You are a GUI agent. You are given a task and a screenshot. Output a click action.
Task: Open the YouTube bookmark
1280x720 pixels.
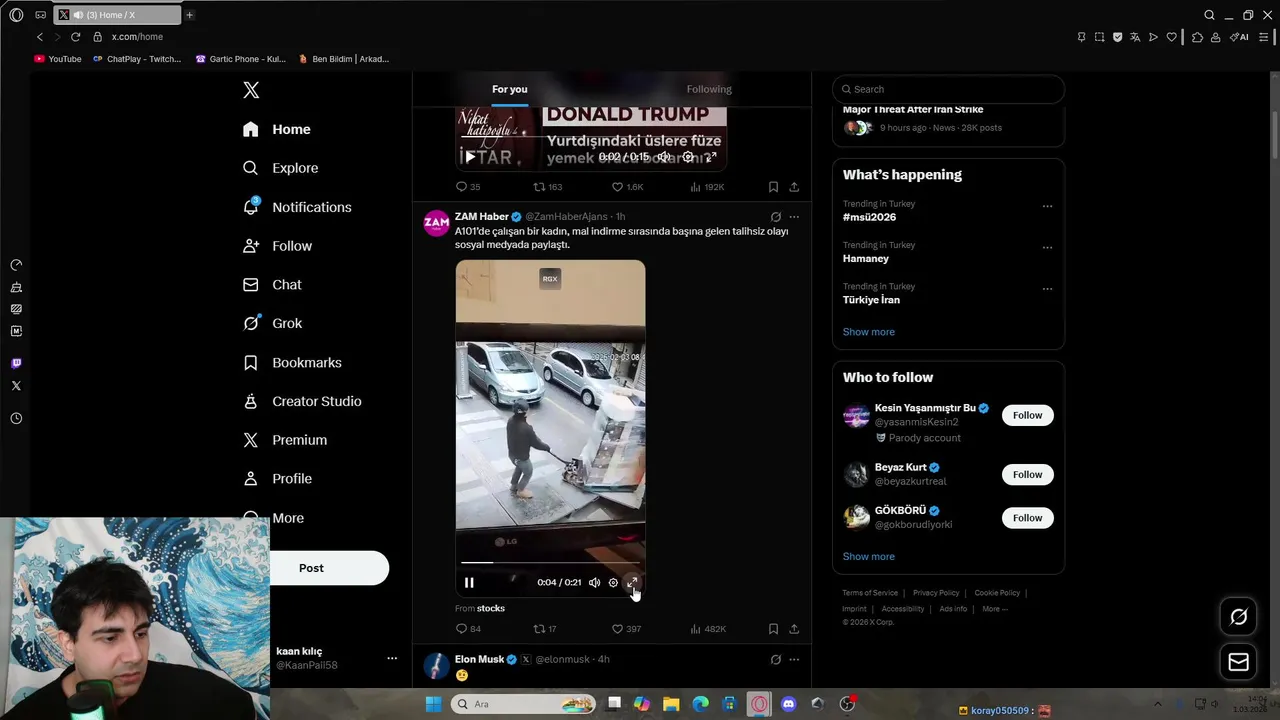[58, 59]
